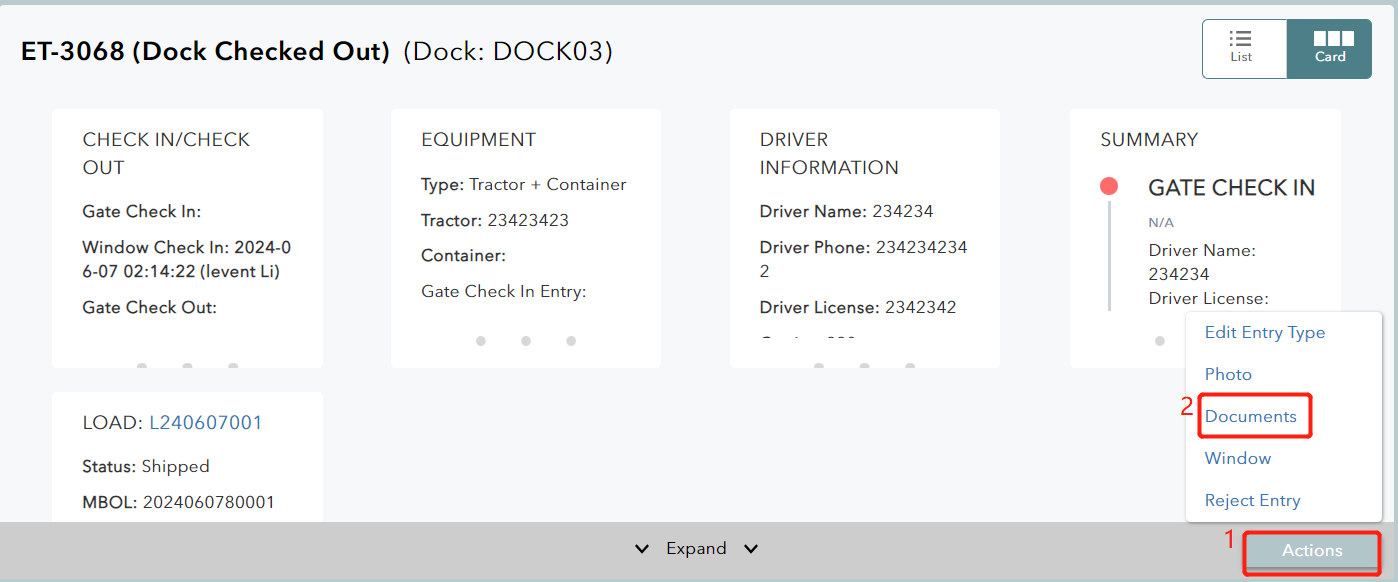
Task: Click left chevron beside Expand
Action: point(642,549)
